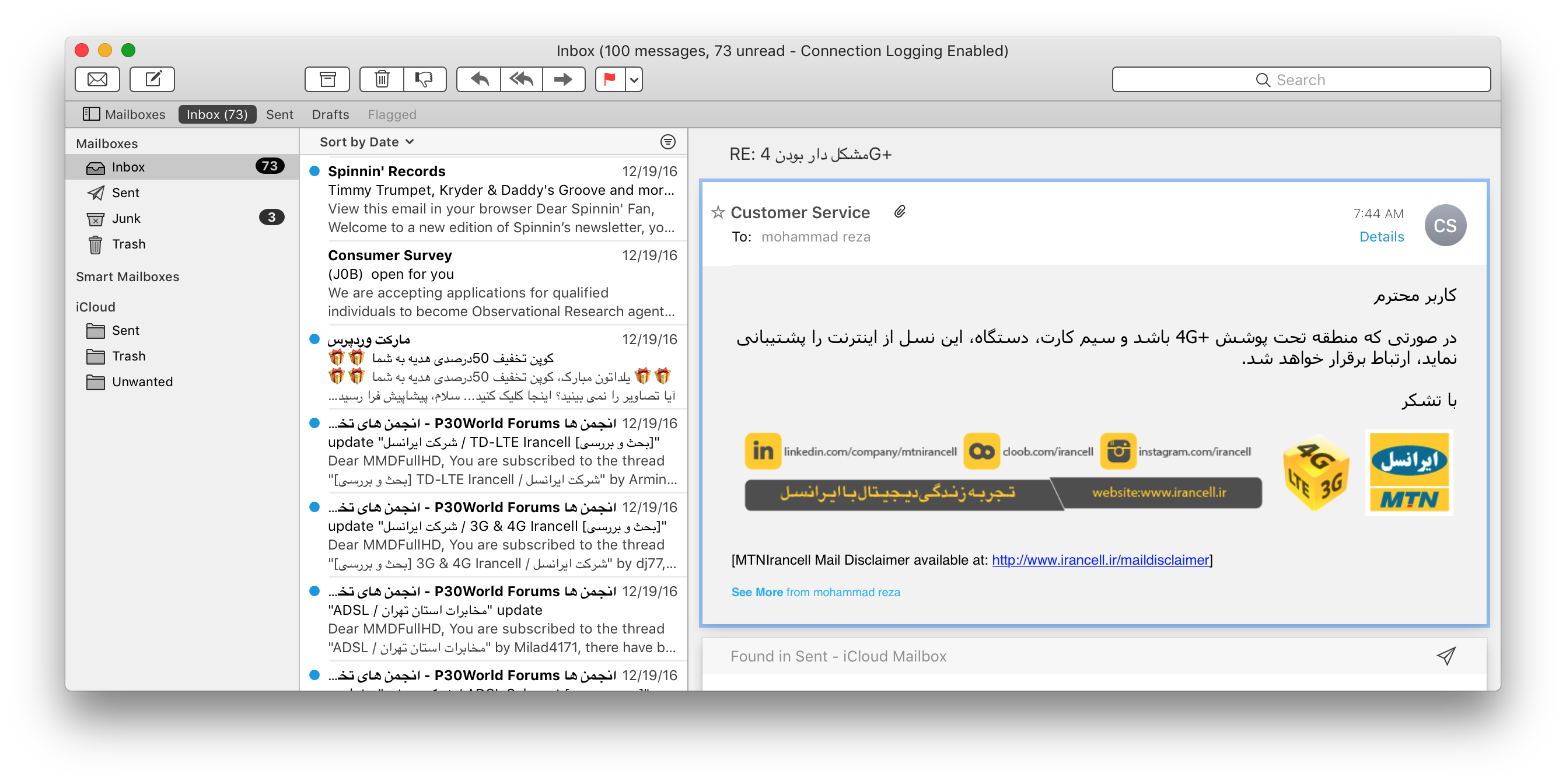The image size is (1566, 784).
Task: Click Details link in message header
Action: tap(1381, 236)
